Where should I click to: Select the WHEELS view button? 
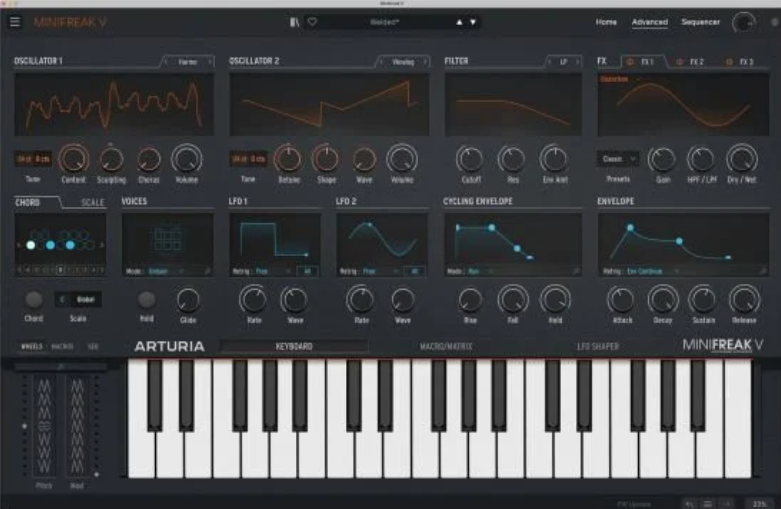[31, 346]
